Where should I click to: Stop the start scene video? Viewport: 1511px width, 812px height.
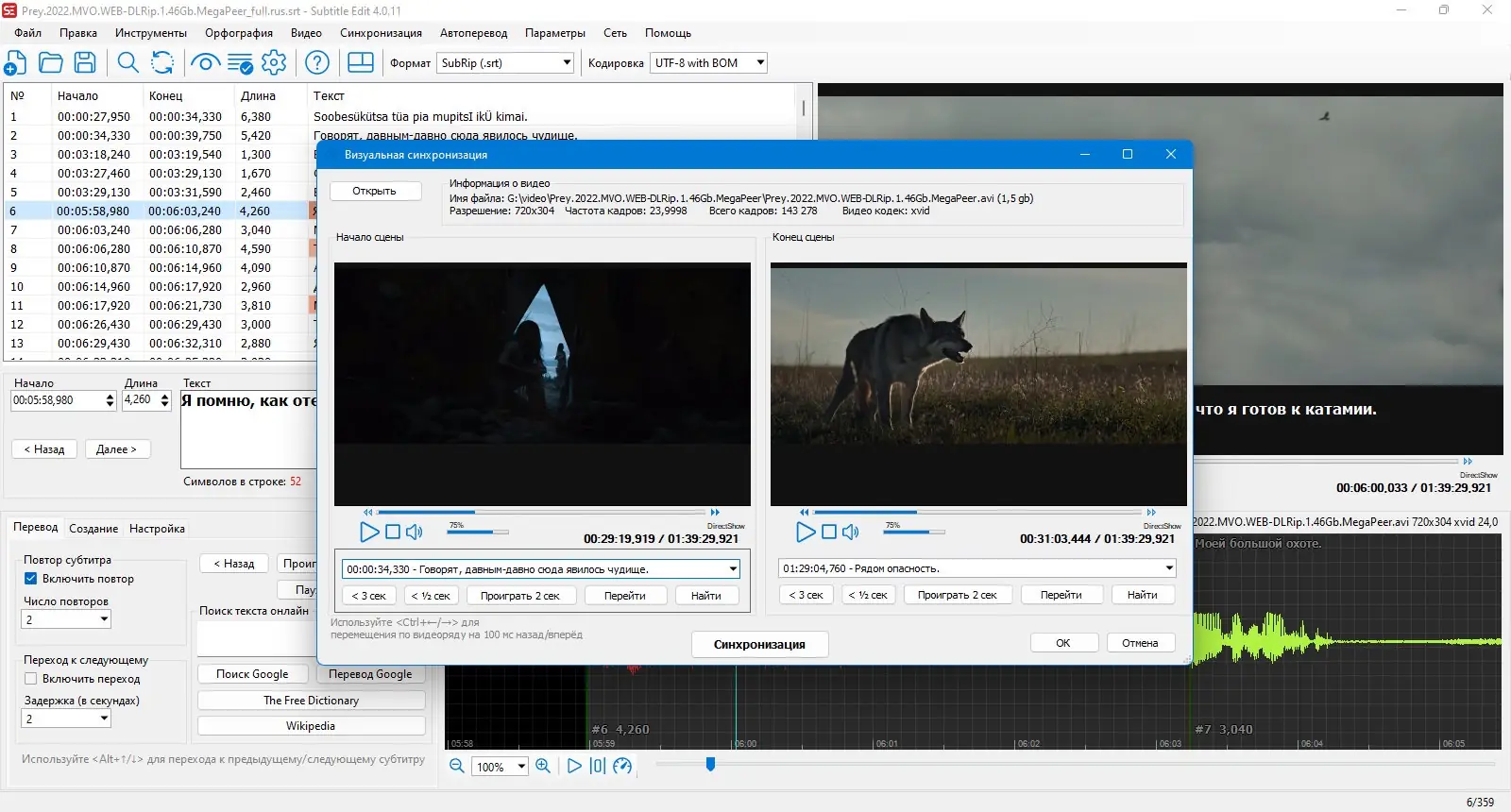pos(393,532)
